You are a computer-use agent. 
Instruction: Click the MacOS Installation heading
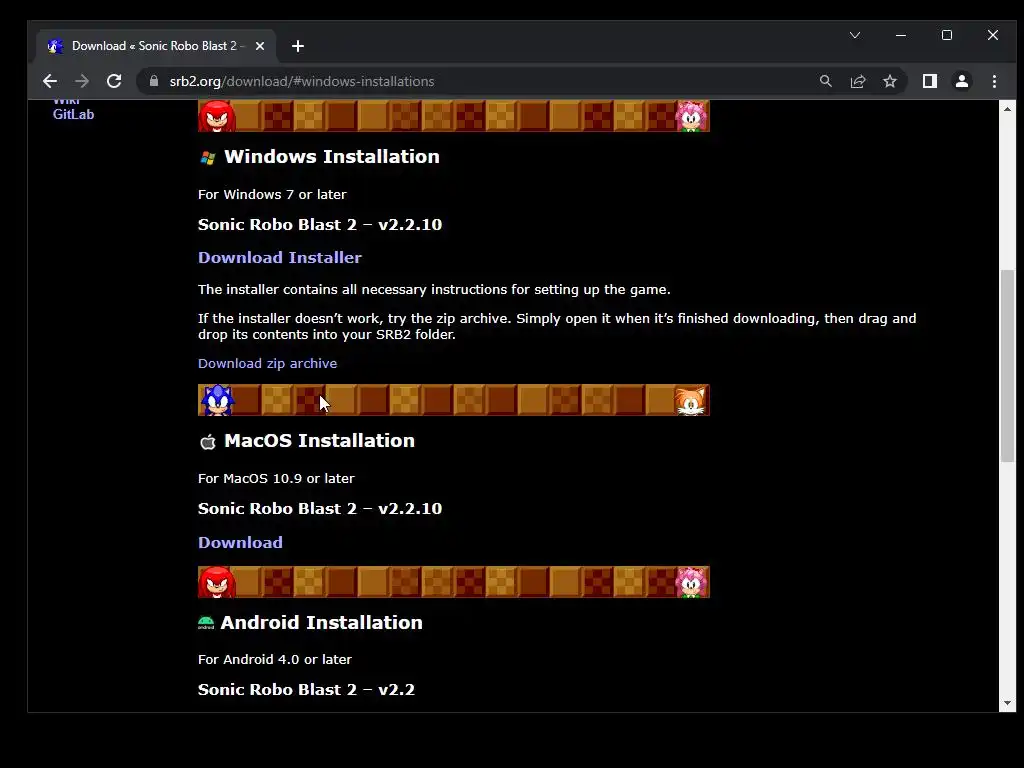tap(319, 441)
